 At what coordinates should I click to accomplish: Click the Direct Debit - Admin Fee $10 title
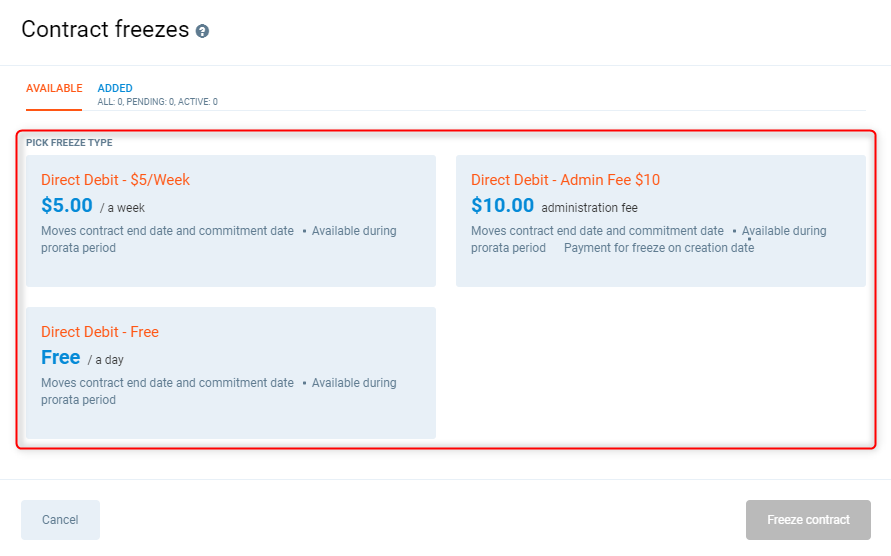565,180
